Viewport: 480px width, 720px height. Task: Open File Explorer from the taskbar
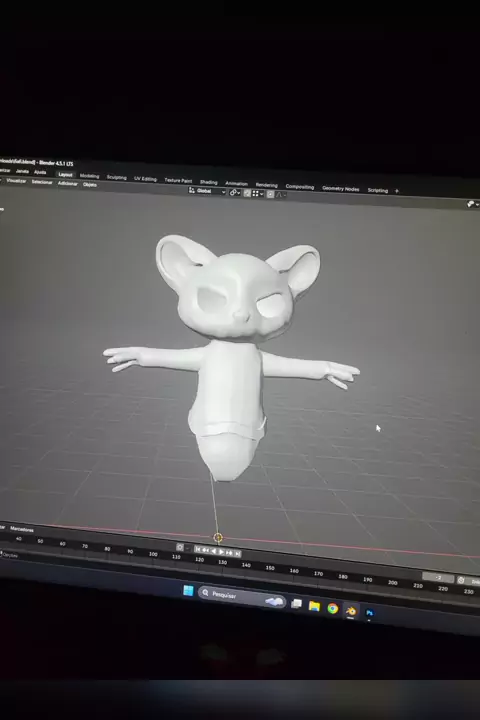click(x=314, y=606)
